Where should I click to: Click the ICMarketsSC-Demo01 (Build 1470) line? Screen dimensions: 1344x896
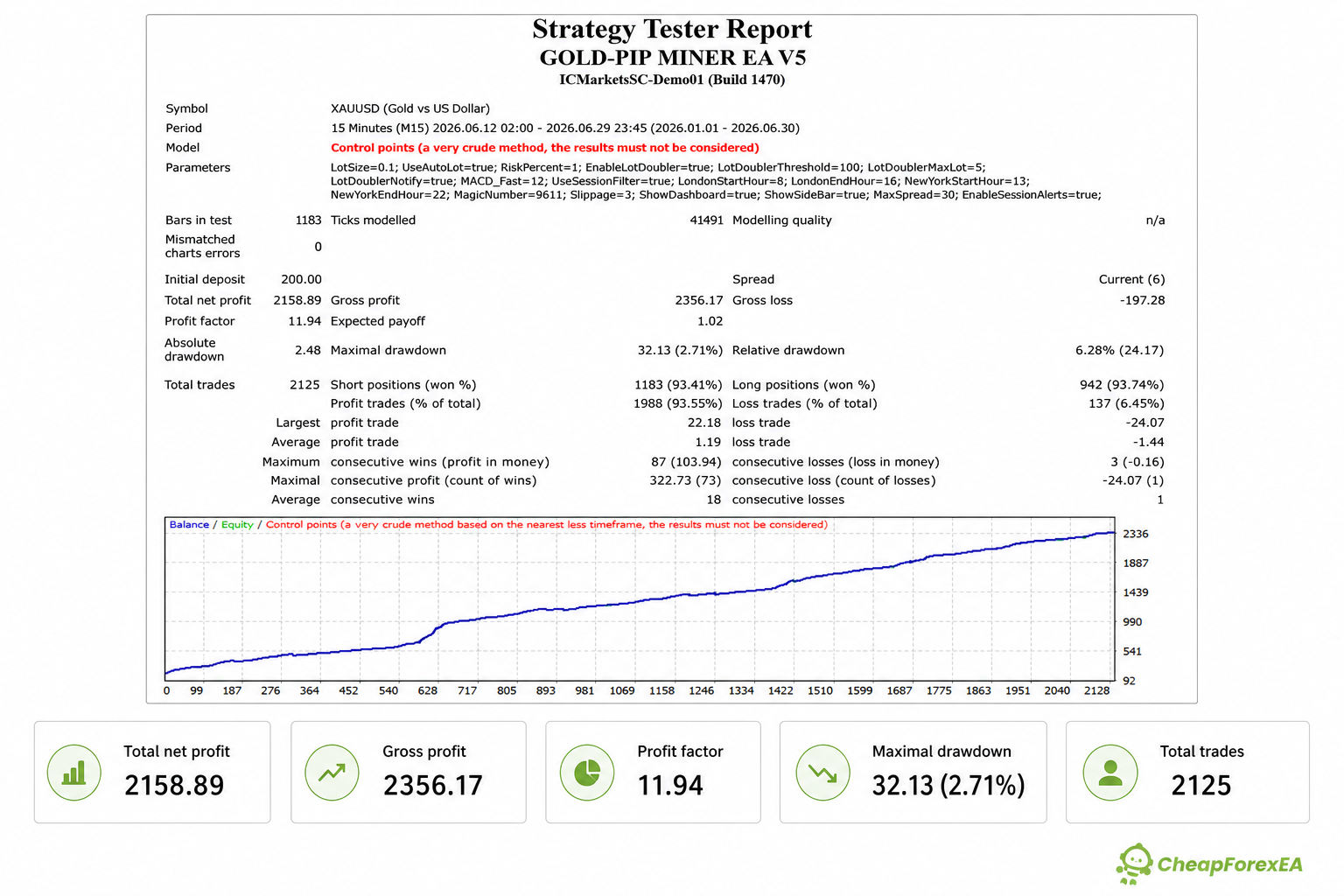click(x=672, y=80)
